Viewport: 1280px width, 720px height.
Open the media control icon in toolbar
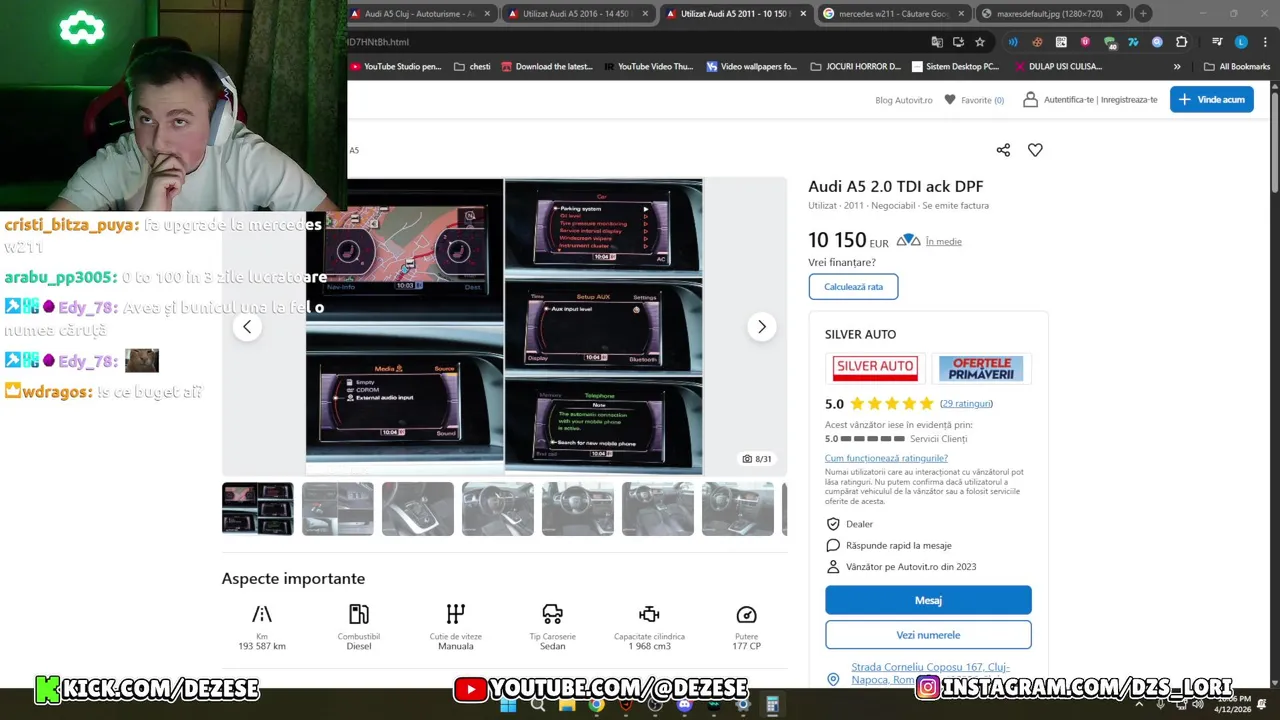click(x=1217, y=42)
